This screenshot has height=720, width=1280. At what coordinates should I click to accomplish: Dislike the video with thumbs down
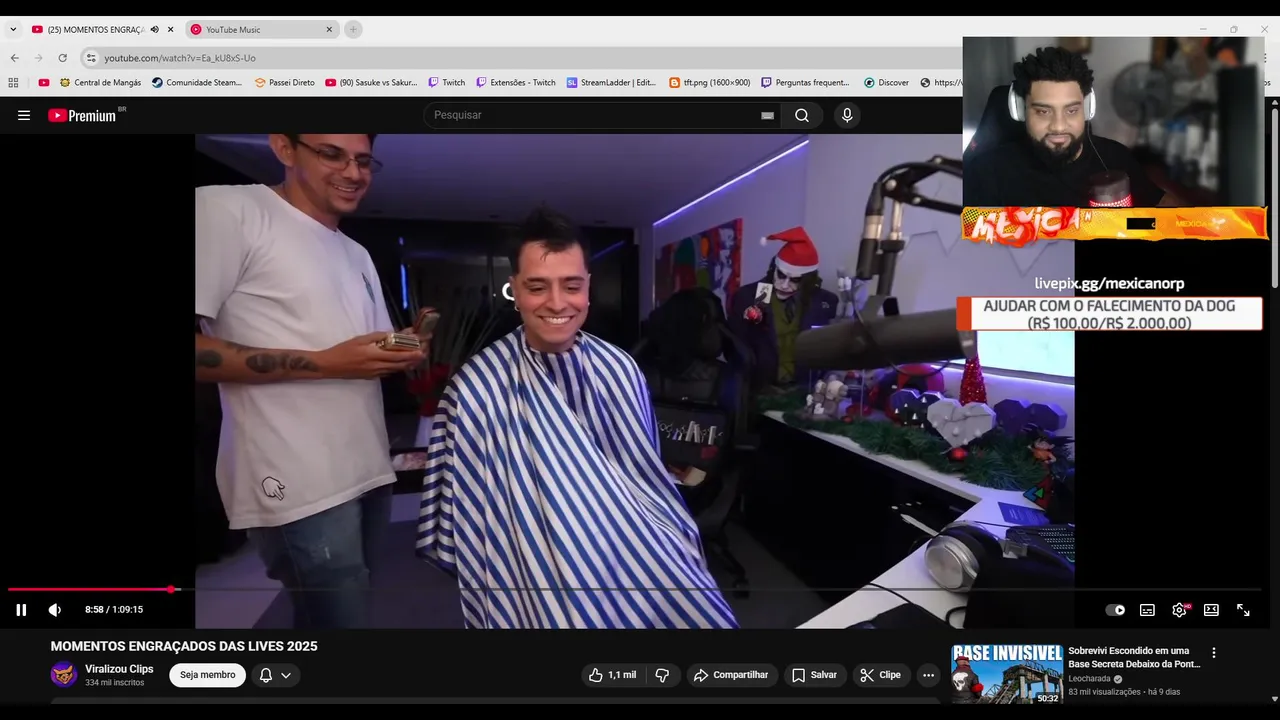[662, 675]
